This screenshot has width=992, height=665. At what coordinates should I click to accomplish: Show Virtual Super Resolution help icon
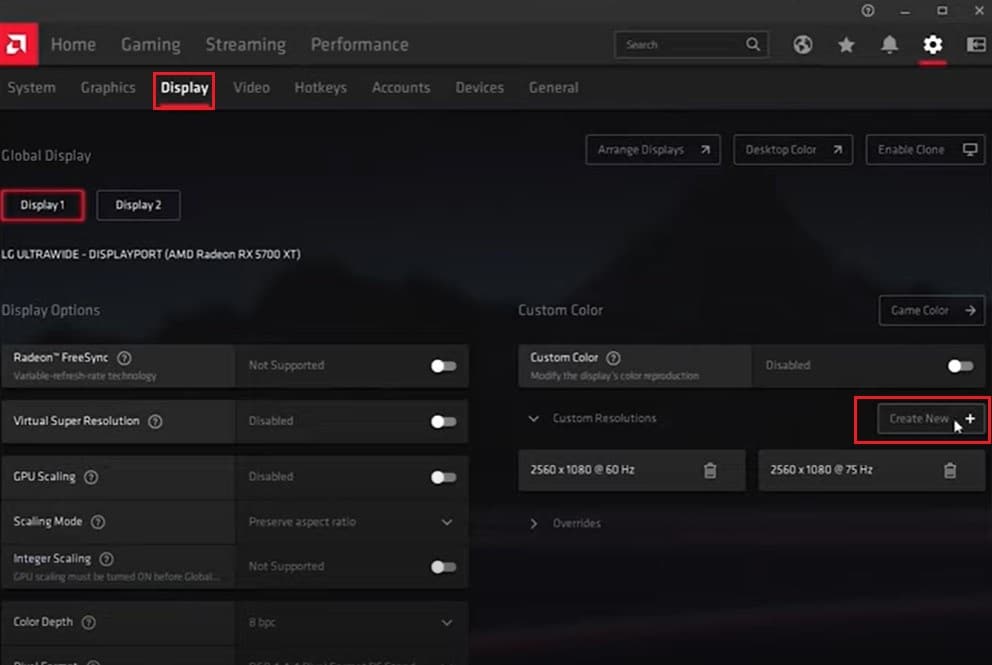pos(155,421)
